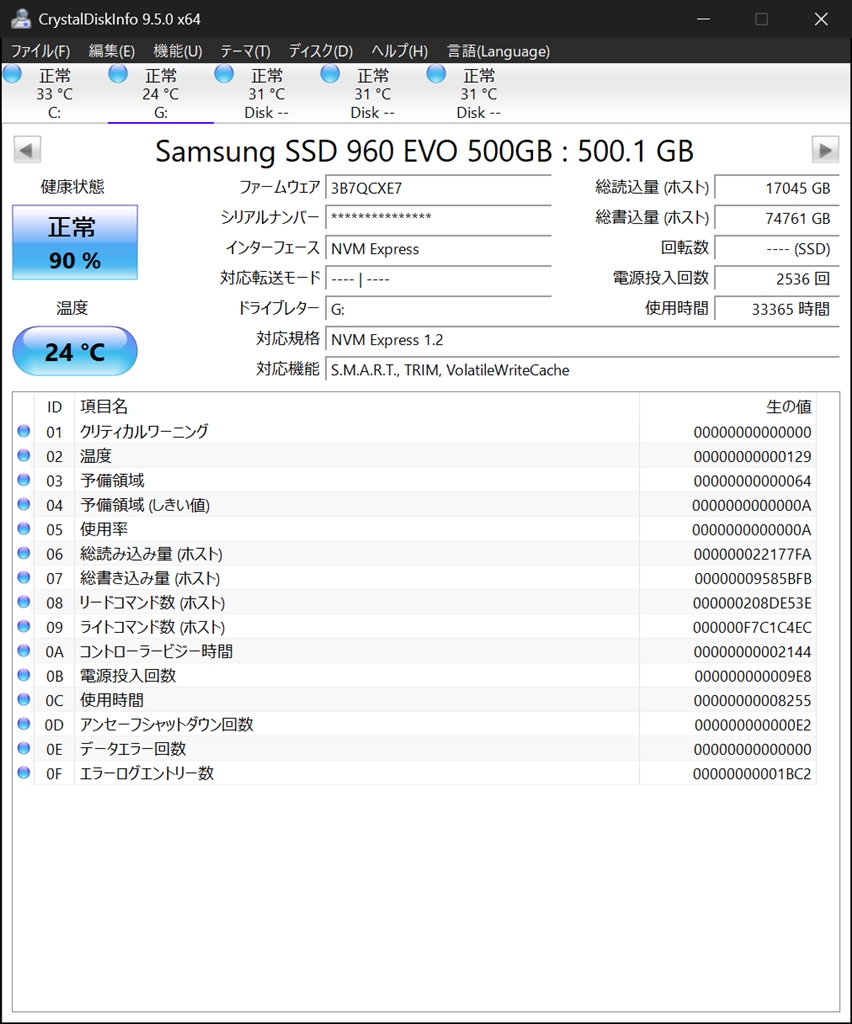This screenshot has width=852, height=1024.
Task: Select raw value 0000000001BC2
Action: click(x=751, y=774)
